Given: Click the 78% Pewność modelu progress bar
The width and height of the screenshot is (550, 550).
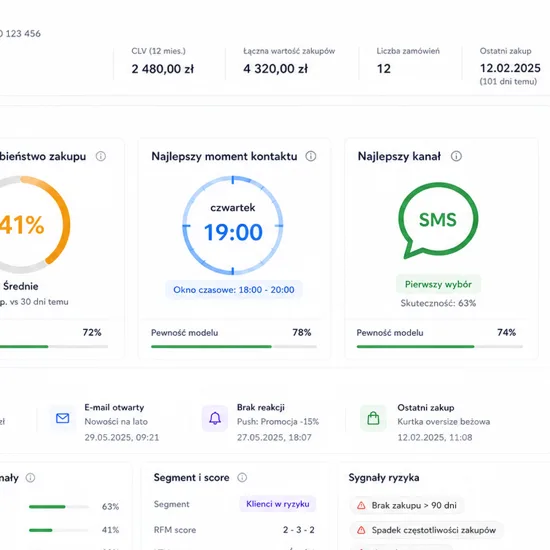Looking at the screenshot, I should 234,347.
